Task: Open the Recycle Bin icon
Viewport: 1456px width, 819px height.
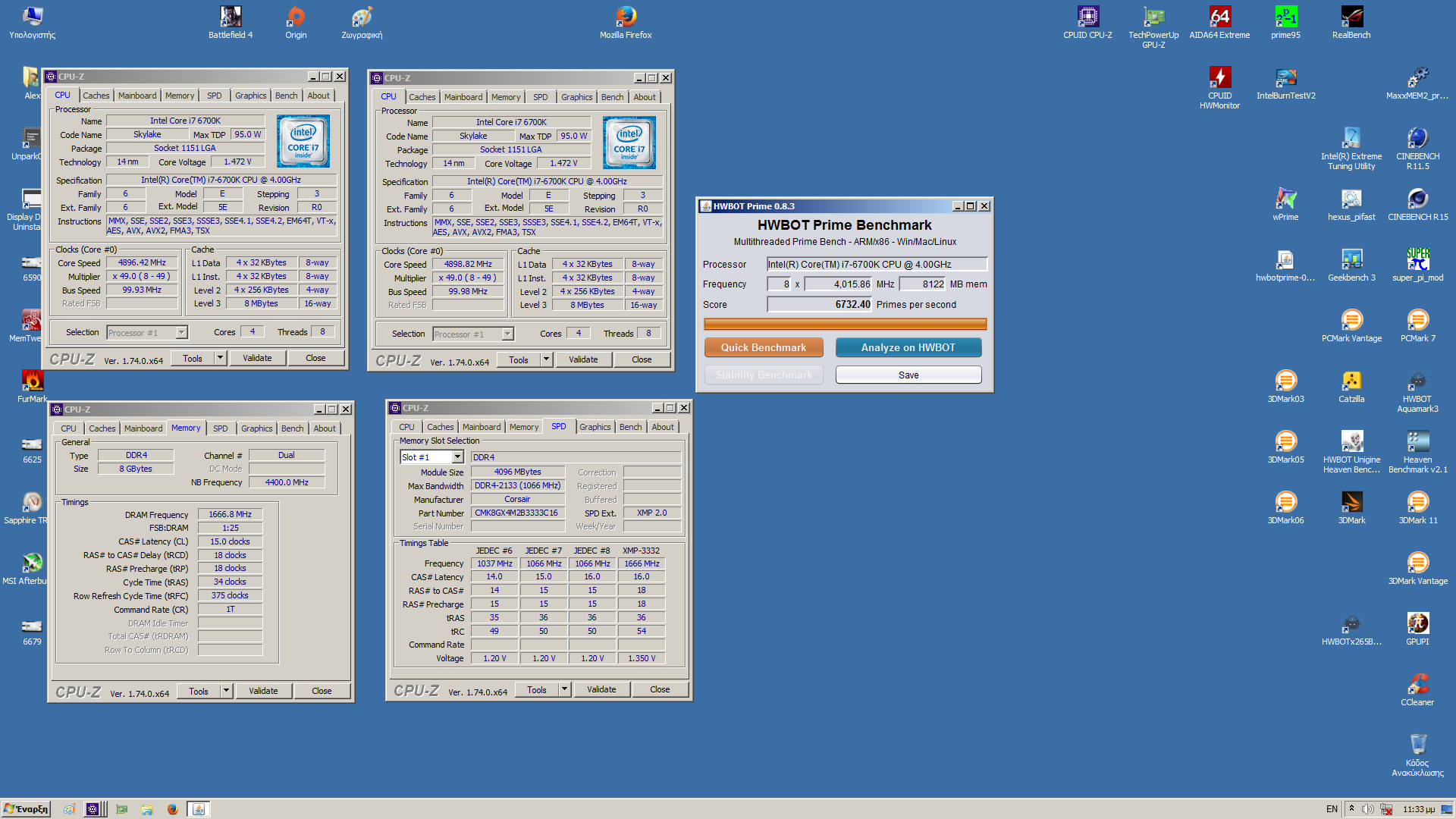Action: click(1417, 755)
